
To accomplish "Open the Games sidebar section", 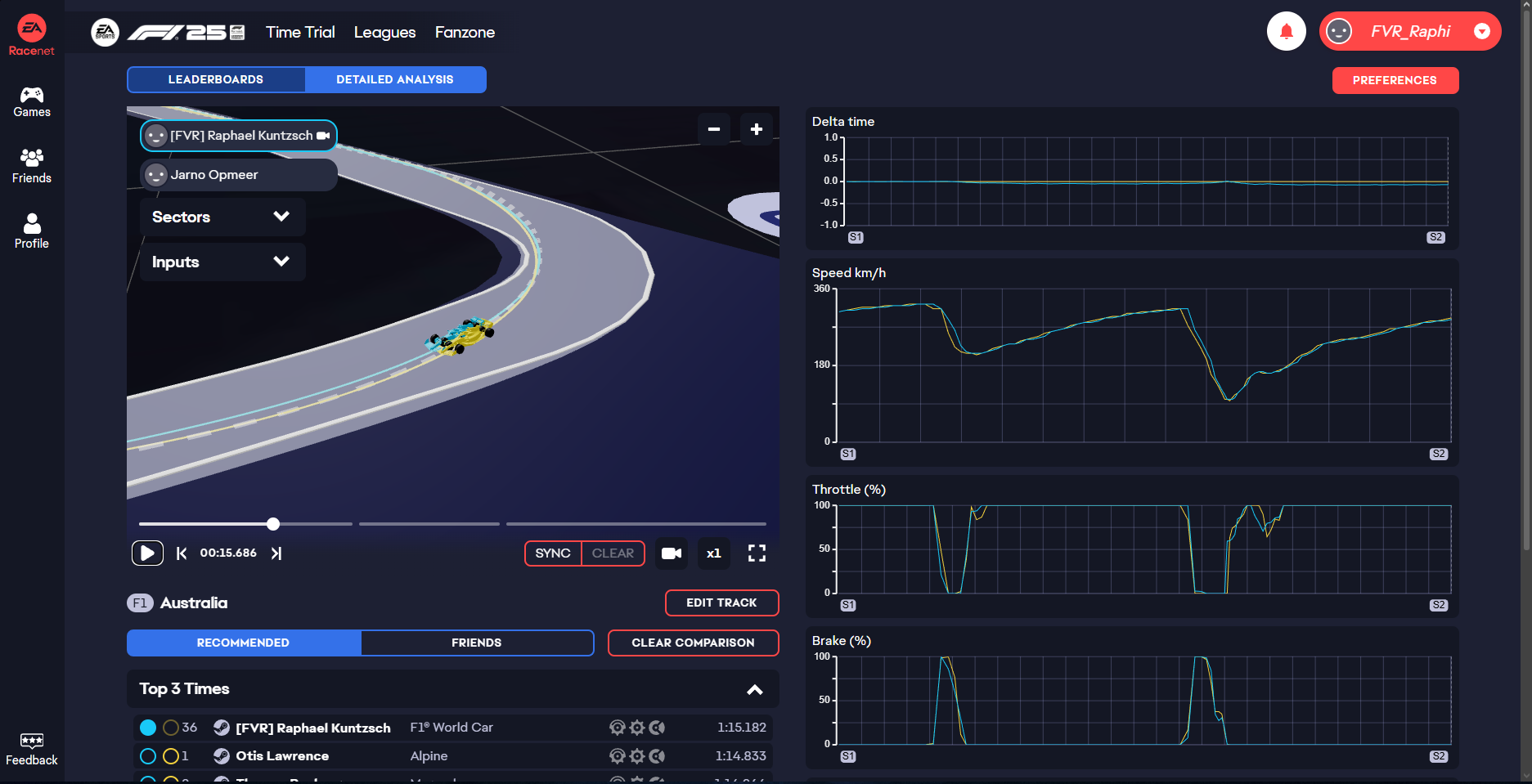I will click(32, 102).
